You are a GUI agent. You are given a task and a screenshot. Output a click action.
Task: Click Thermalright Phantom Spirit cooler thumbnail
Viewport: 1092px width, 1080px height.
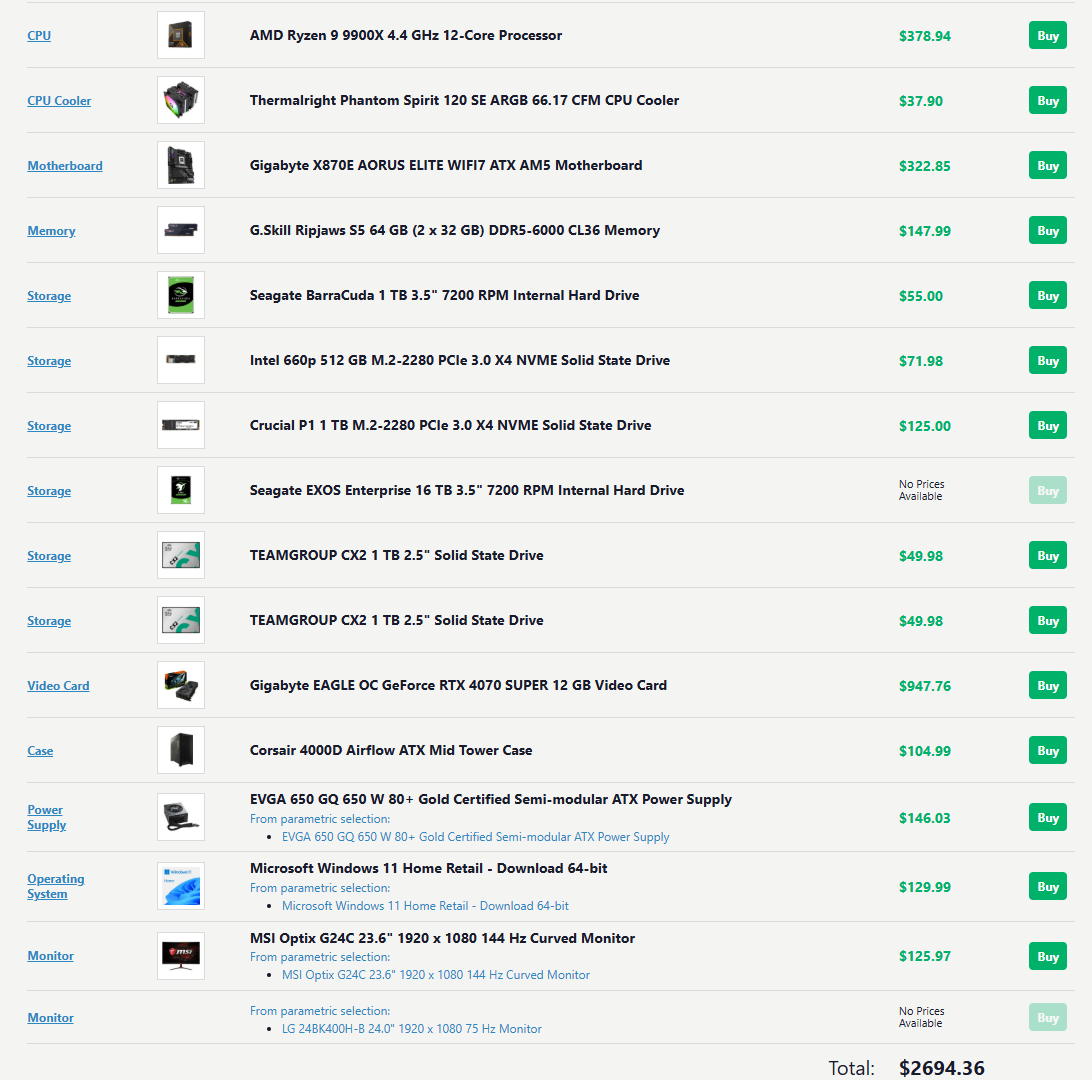tap(181, 100)
